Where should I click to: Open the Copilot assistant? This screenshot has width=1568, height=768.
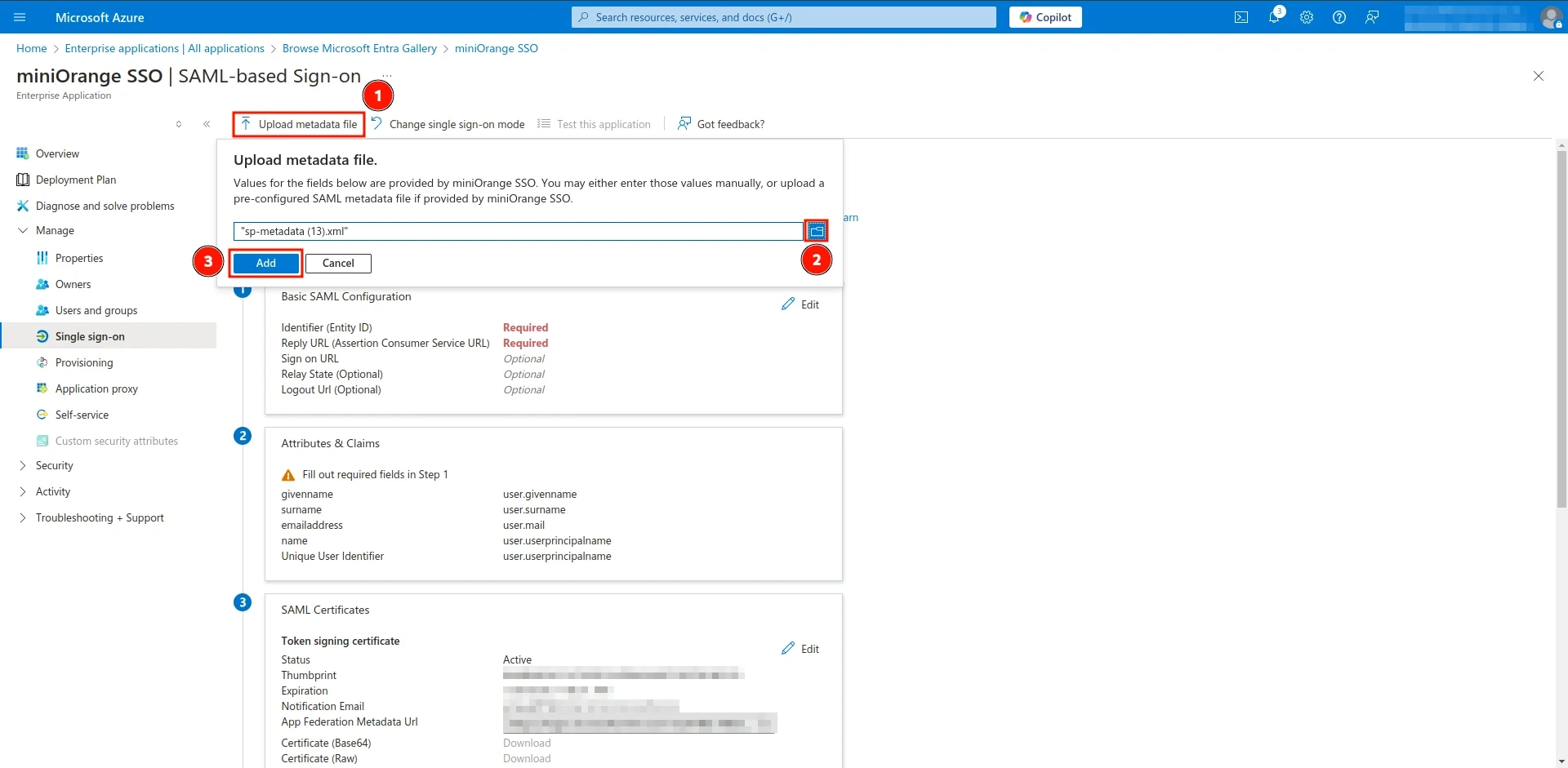click(x=1045, y=17)
